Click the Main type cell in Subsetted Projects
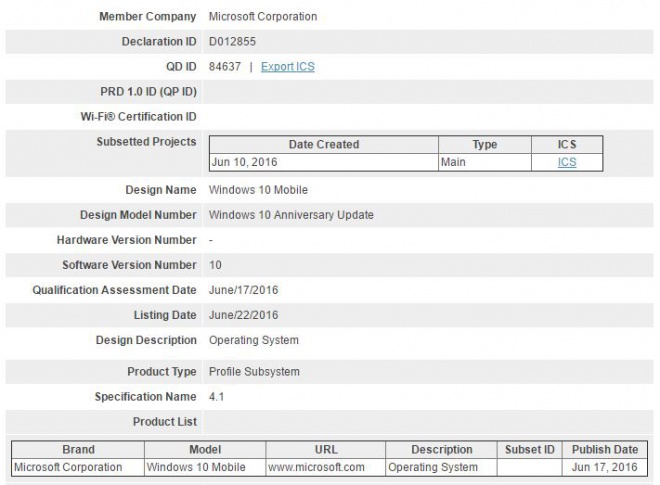 pos(454,162)
